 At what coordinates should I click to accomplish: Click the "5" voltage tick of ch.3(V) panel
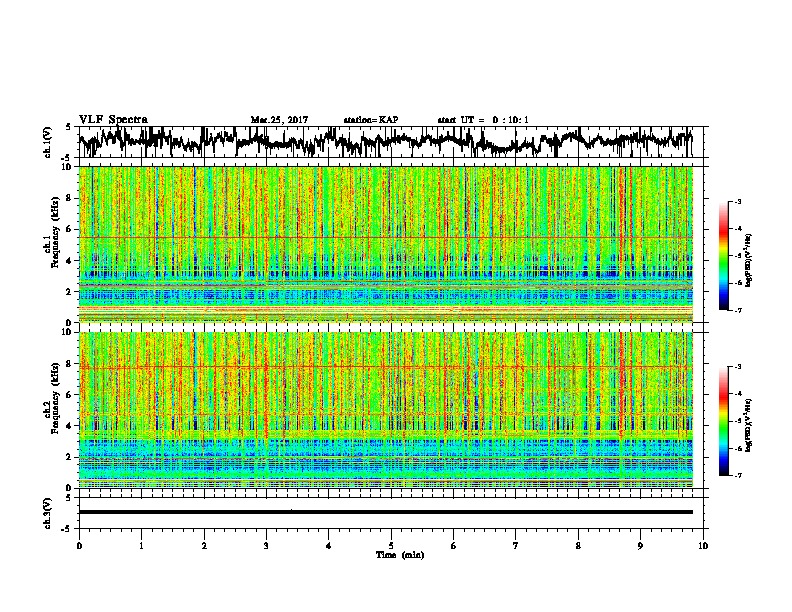click(68, 498)
